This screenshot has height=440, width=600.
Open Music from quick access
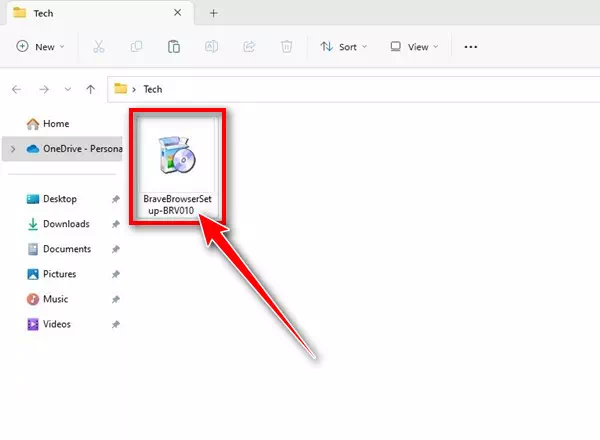47,299
